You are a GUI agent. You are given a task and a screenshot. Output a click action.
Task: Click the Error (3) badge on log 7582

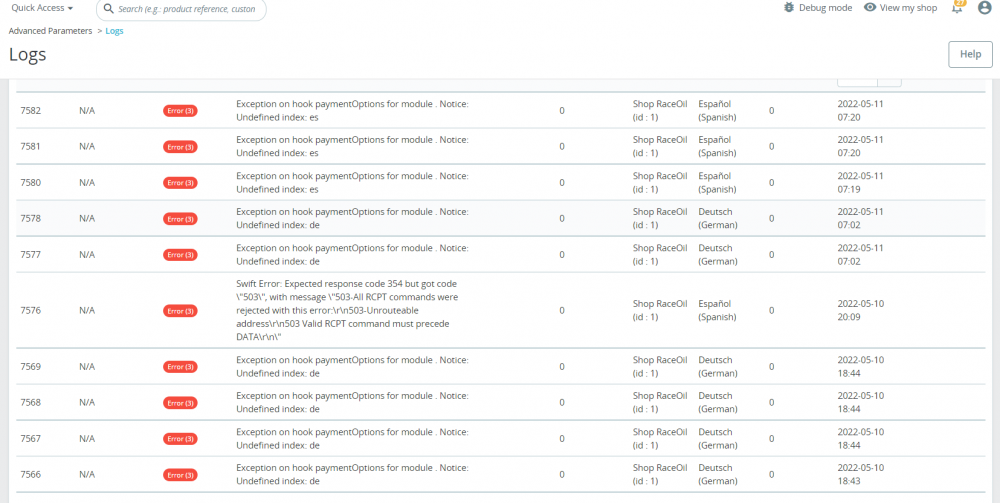click(180, 111)
